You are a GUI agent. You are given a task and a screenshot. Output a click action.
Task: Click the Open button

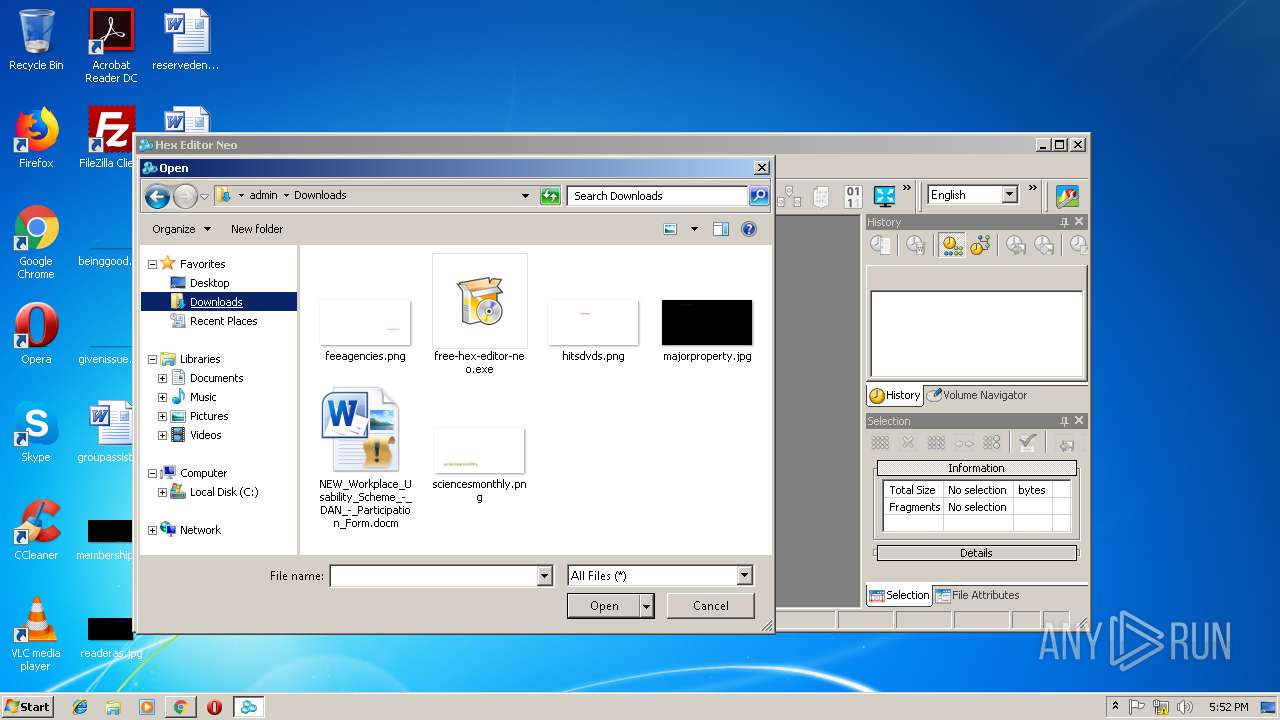(604, 606)
